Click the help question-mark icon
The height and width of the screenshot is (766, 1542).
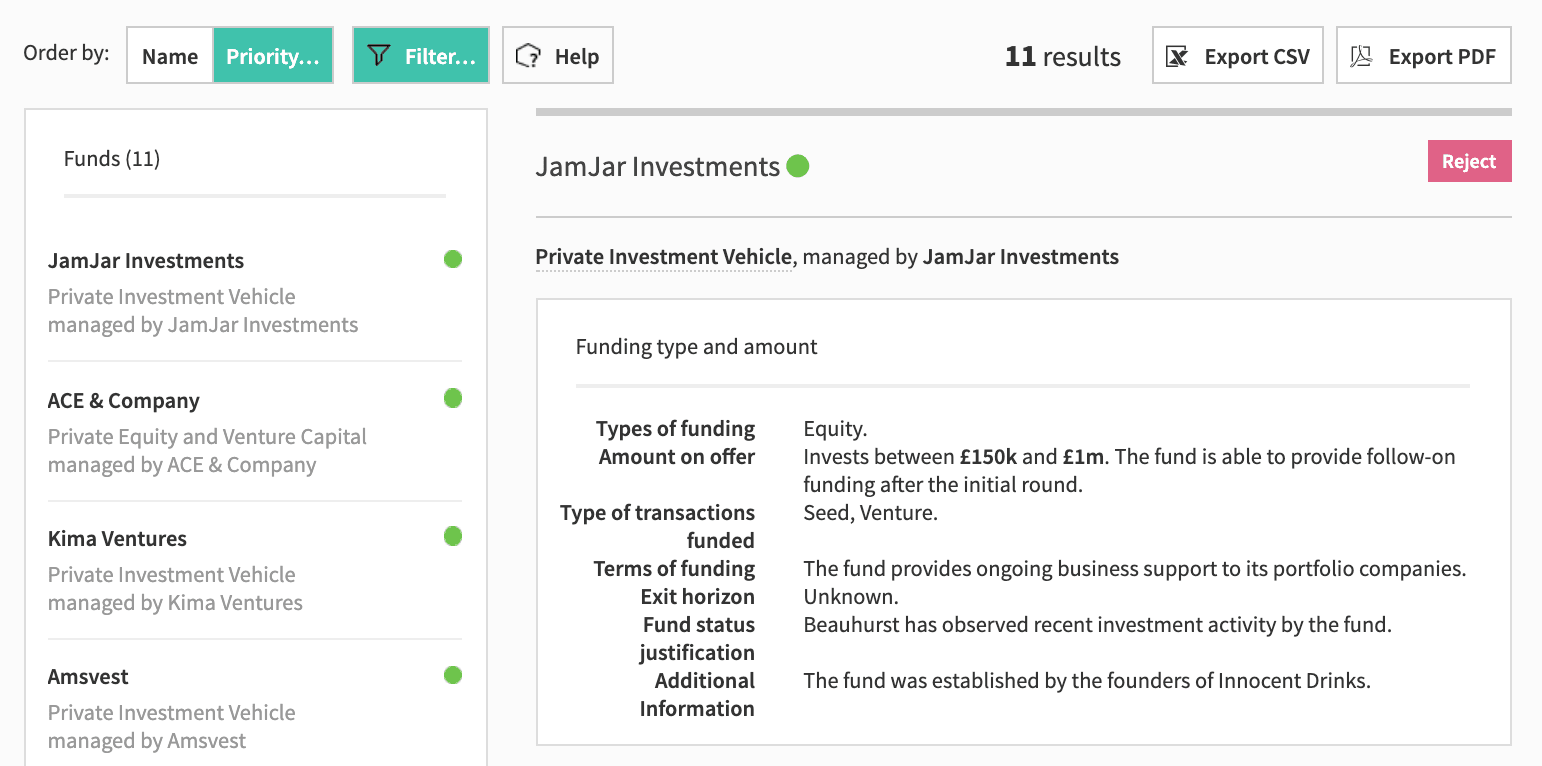click(x=528, y=56)
